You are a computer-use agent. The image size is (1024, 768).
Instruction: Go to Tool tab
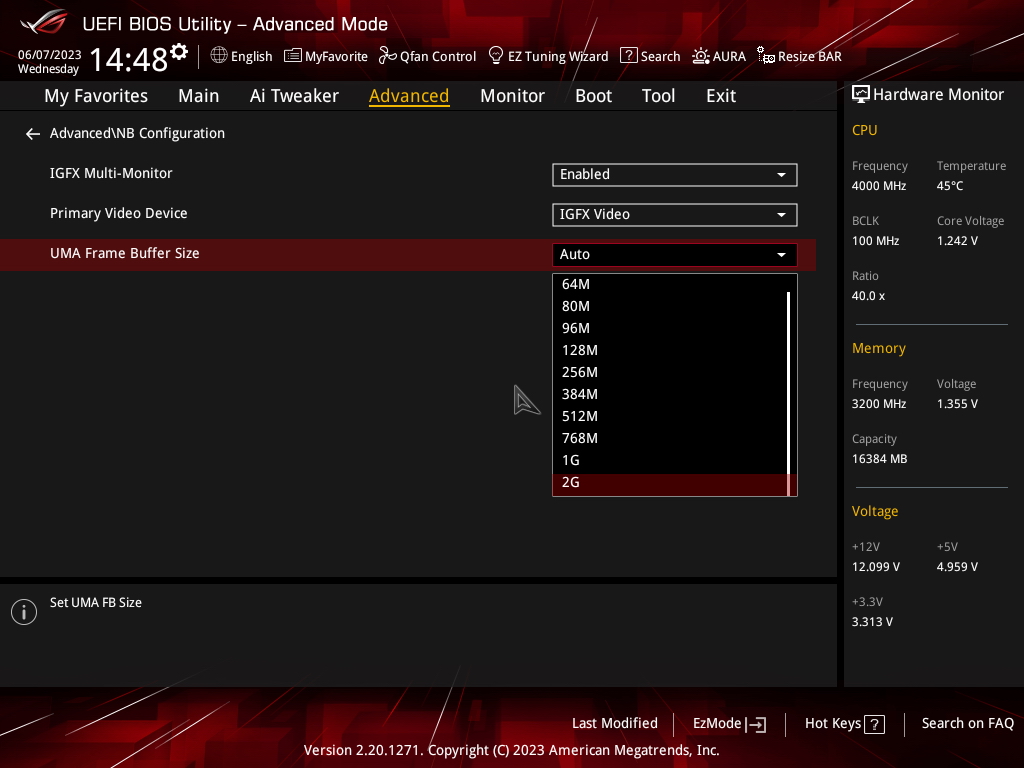click(658, 96)
